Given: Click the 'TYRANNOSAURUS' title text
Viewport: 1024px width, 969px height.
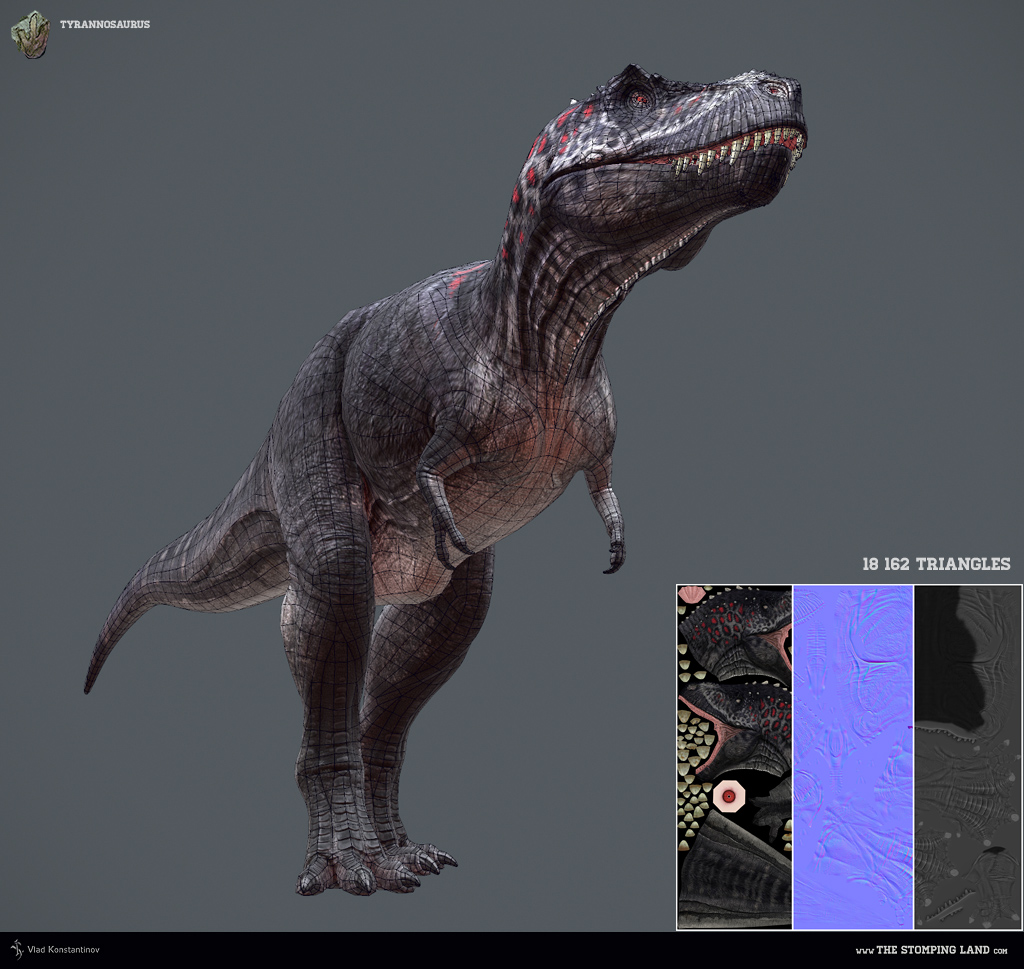Looking at the screenshot, I should coord(105,24).
